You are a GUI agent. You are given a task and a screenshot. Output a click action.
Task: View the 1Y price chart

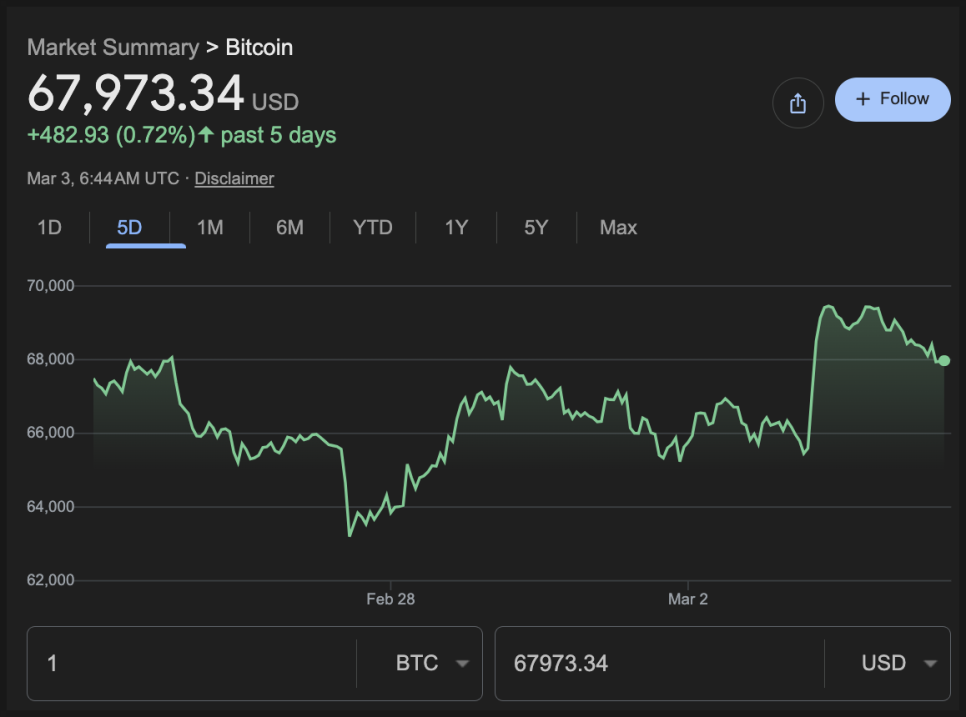point(456,228)
